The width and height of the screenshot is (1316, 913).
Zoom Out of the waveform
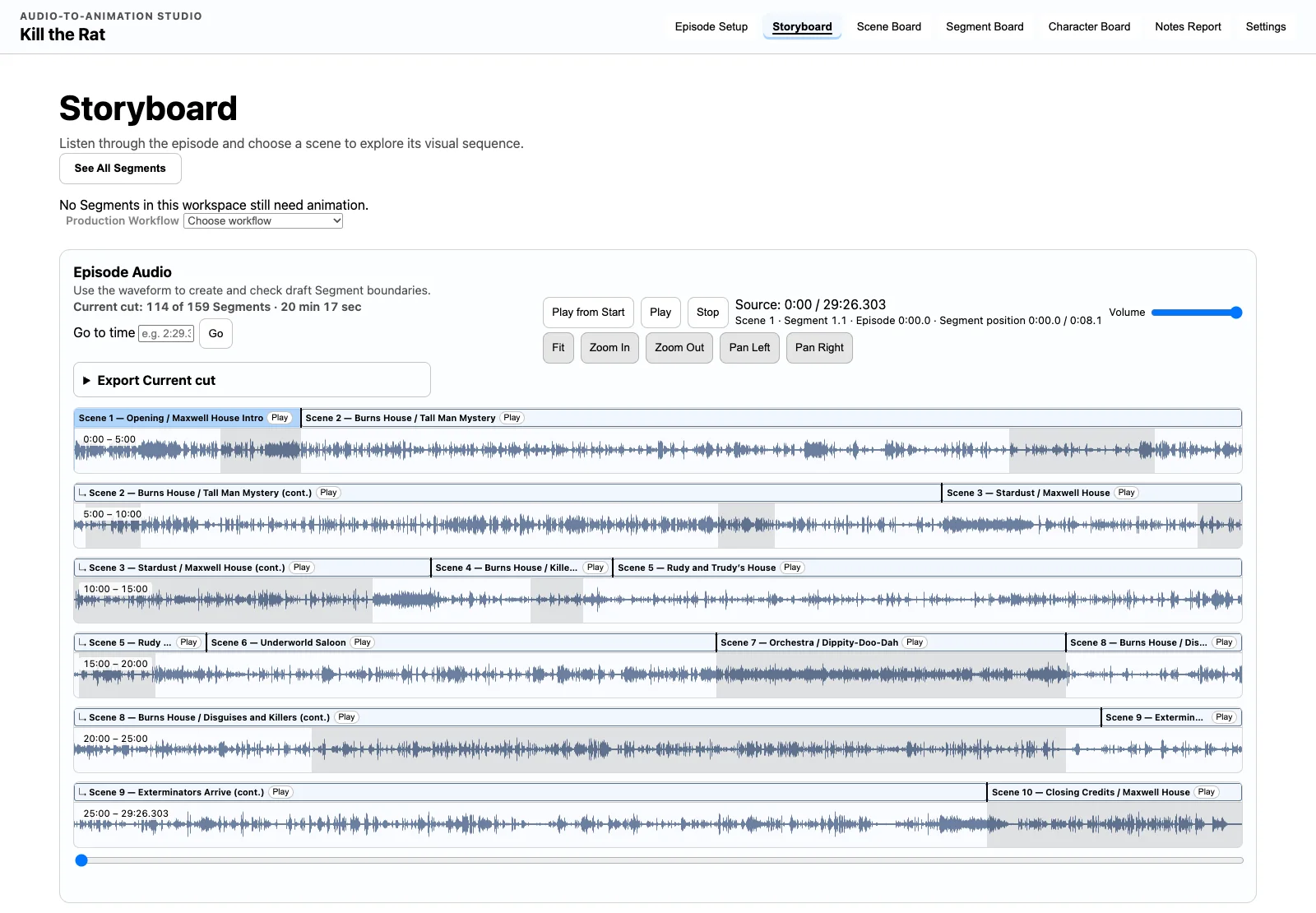click(x=679, y=348)
